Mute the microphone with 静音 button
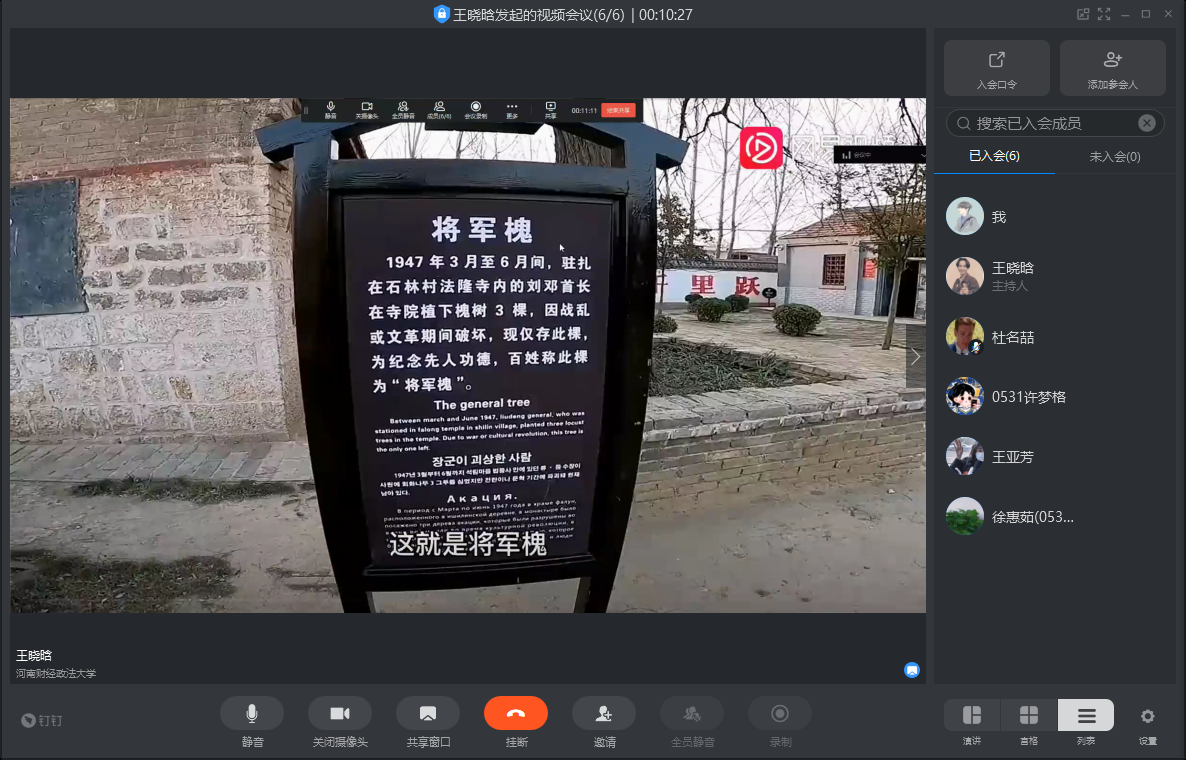 (x=252, y=714)
